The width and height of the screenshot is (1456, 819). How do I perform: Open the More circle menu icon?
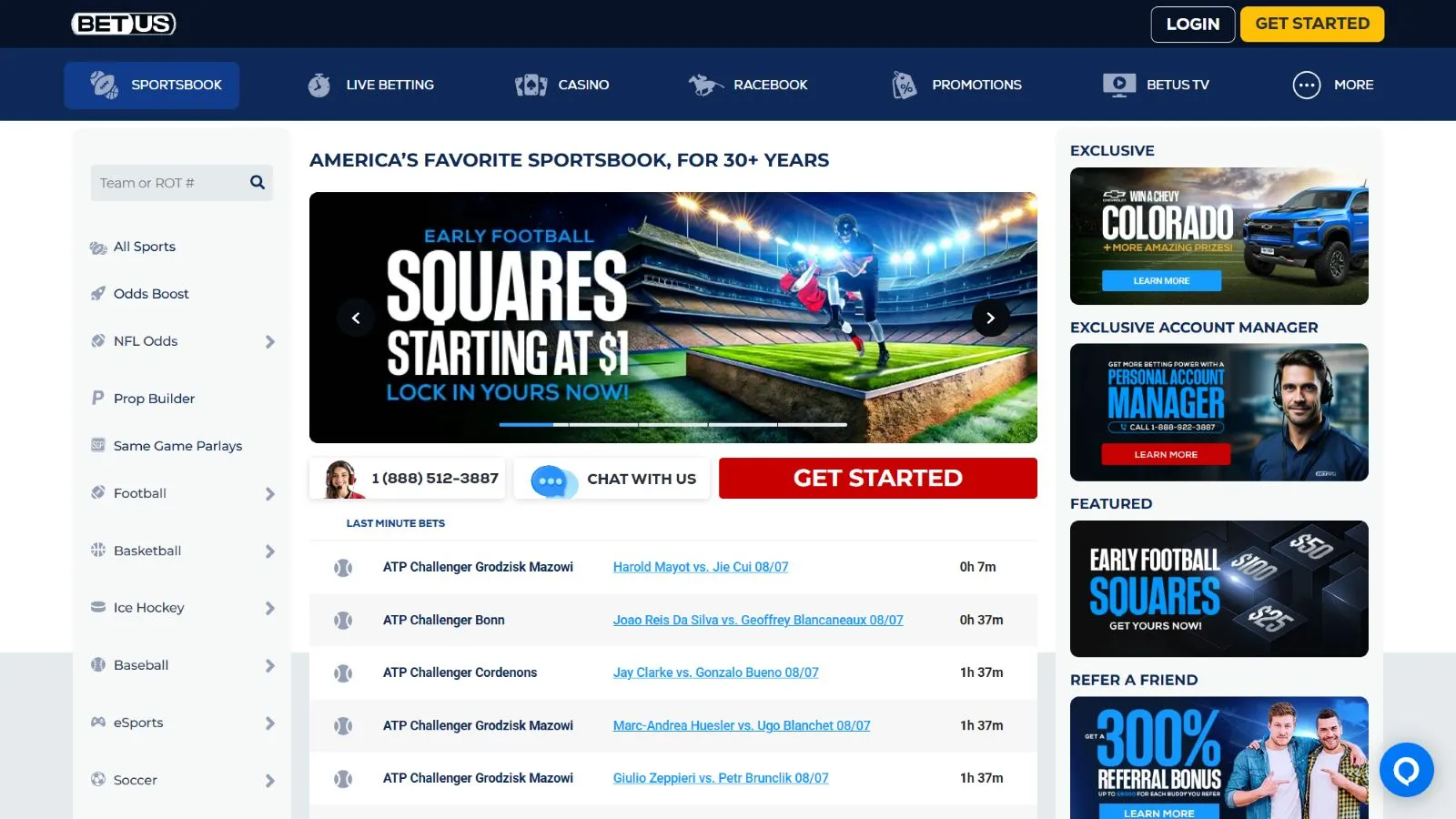coord(1306,85)
